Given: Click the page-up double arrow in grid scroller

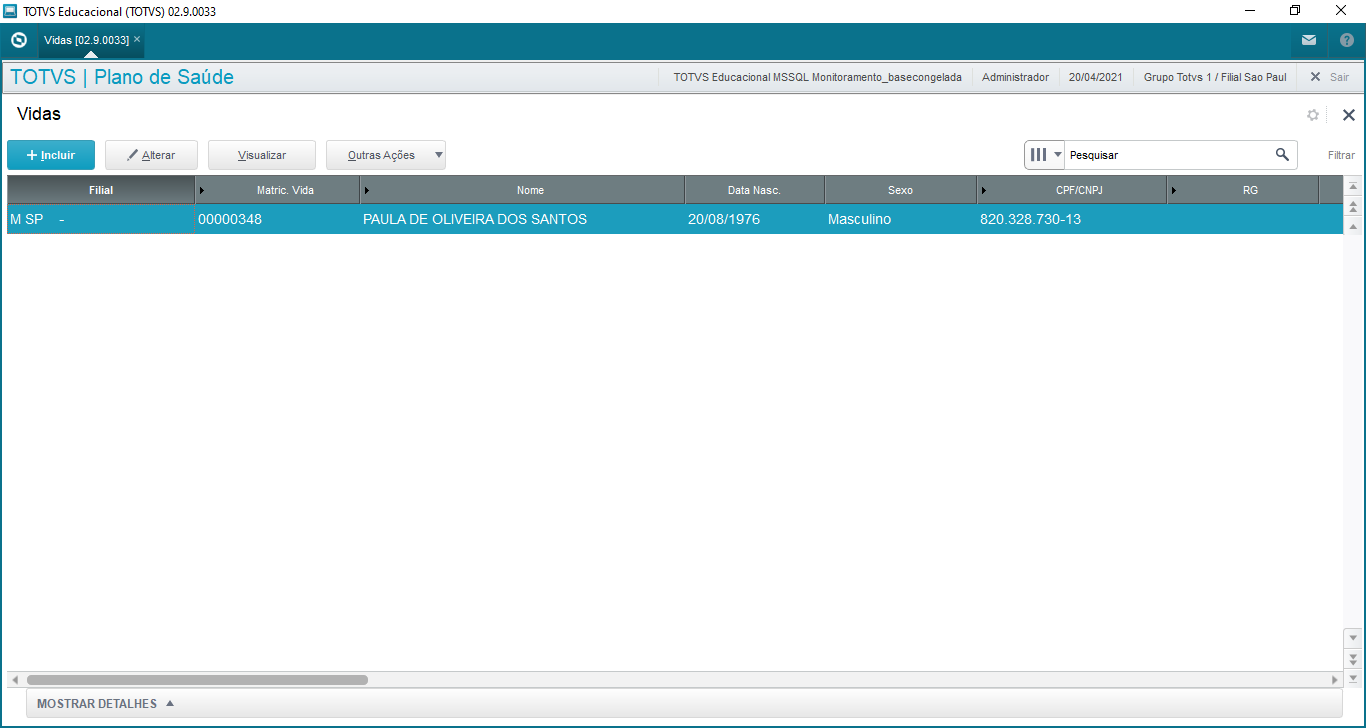Looking at the screenshot, I should [x=1353, y=207].
